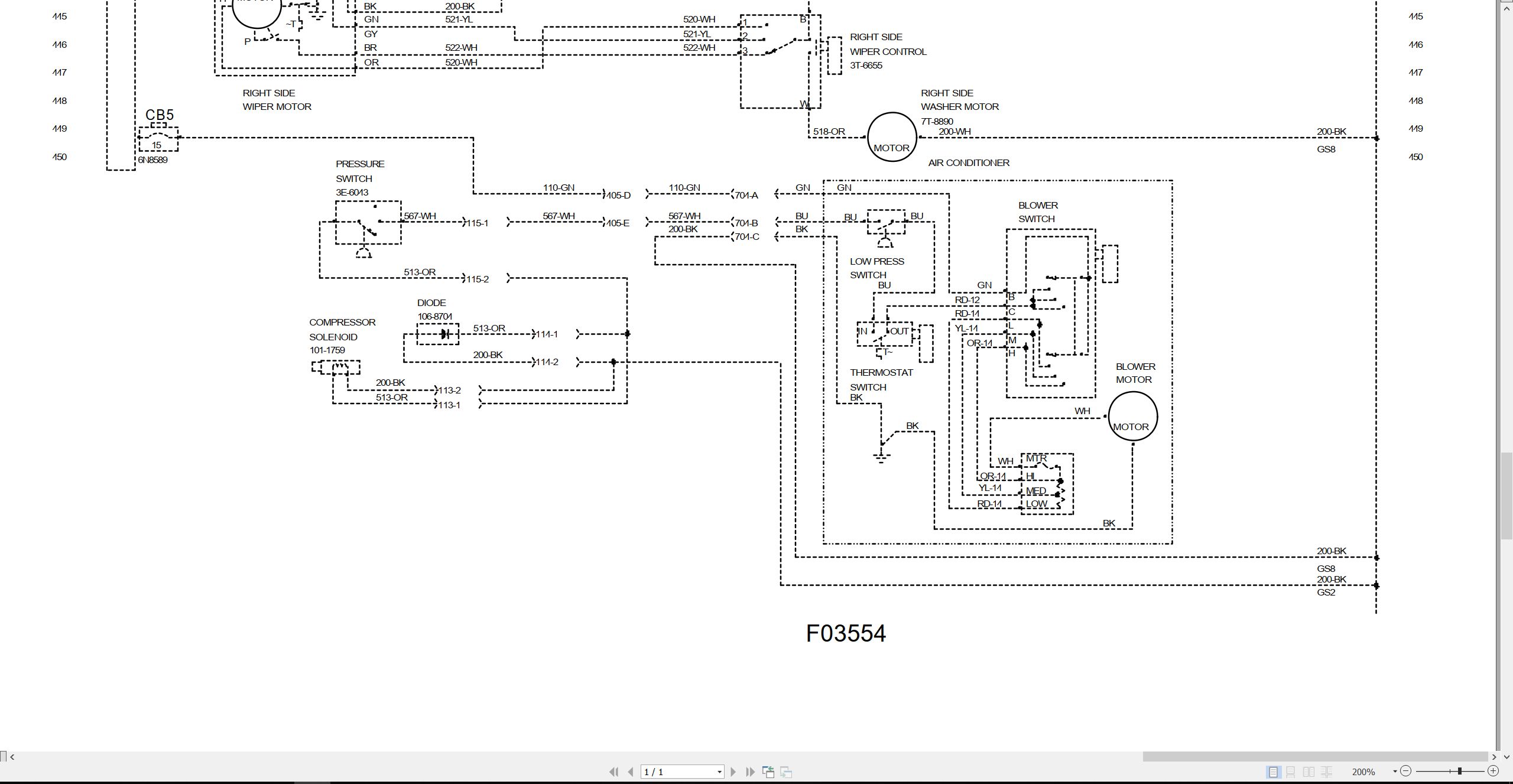The image size is (1513, 784).
Task: Click the AIR CONDITIONER label
Action: pos(969,162)
